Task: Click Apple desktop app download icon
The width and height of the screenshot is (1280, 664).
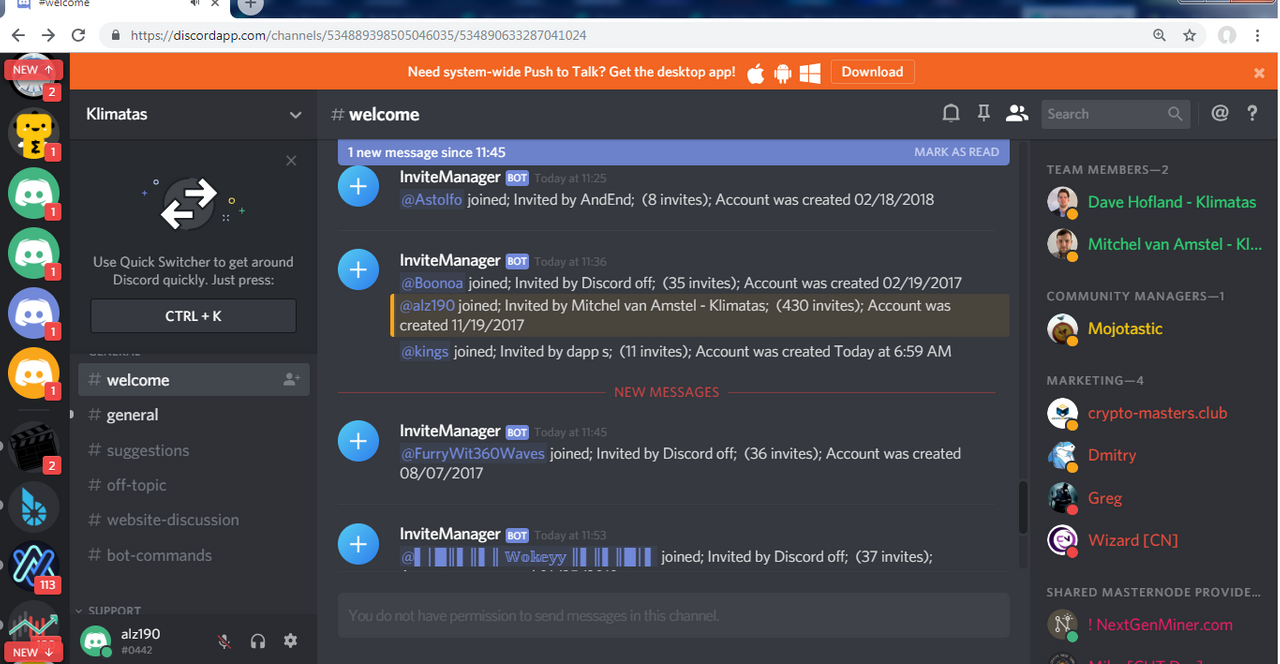Action: (756, 72)
